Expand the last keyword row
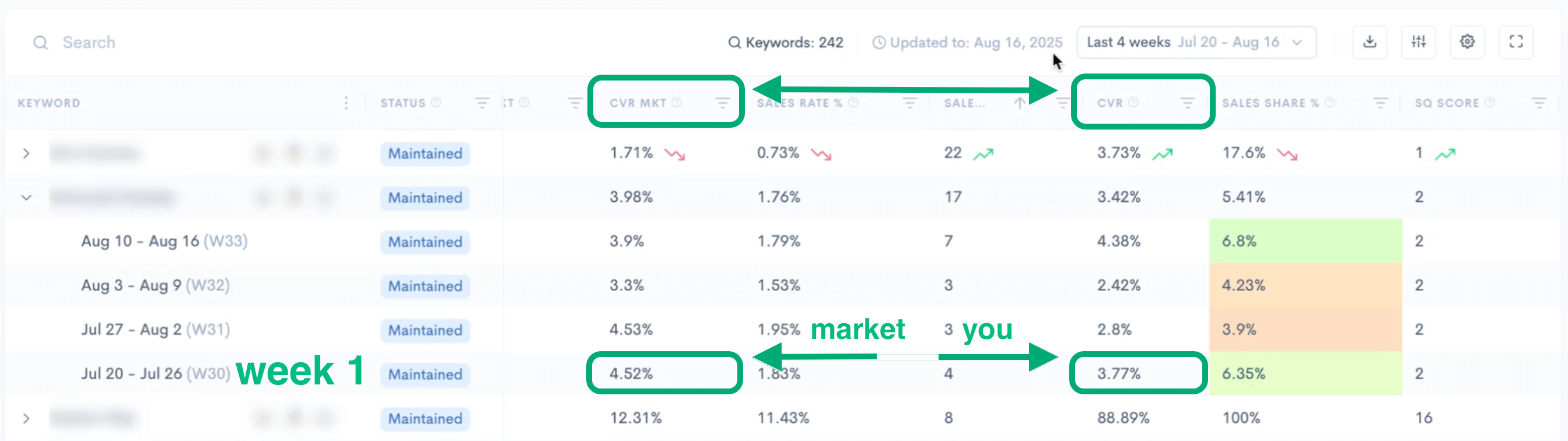This screenshot has height=441, width=1568. click(26, 418)
